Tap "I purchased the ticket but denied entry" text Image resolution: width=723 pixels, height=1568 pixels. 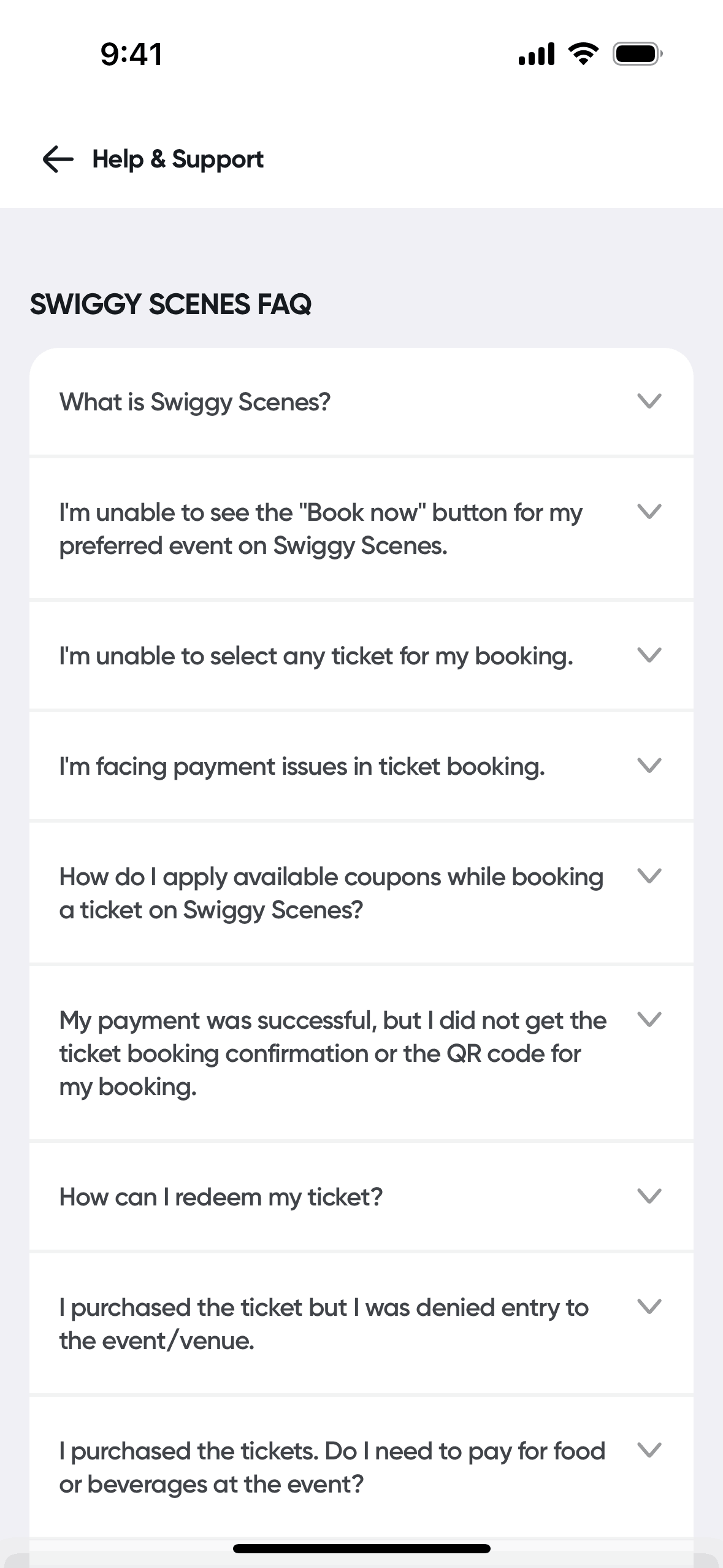[324, 1324]
